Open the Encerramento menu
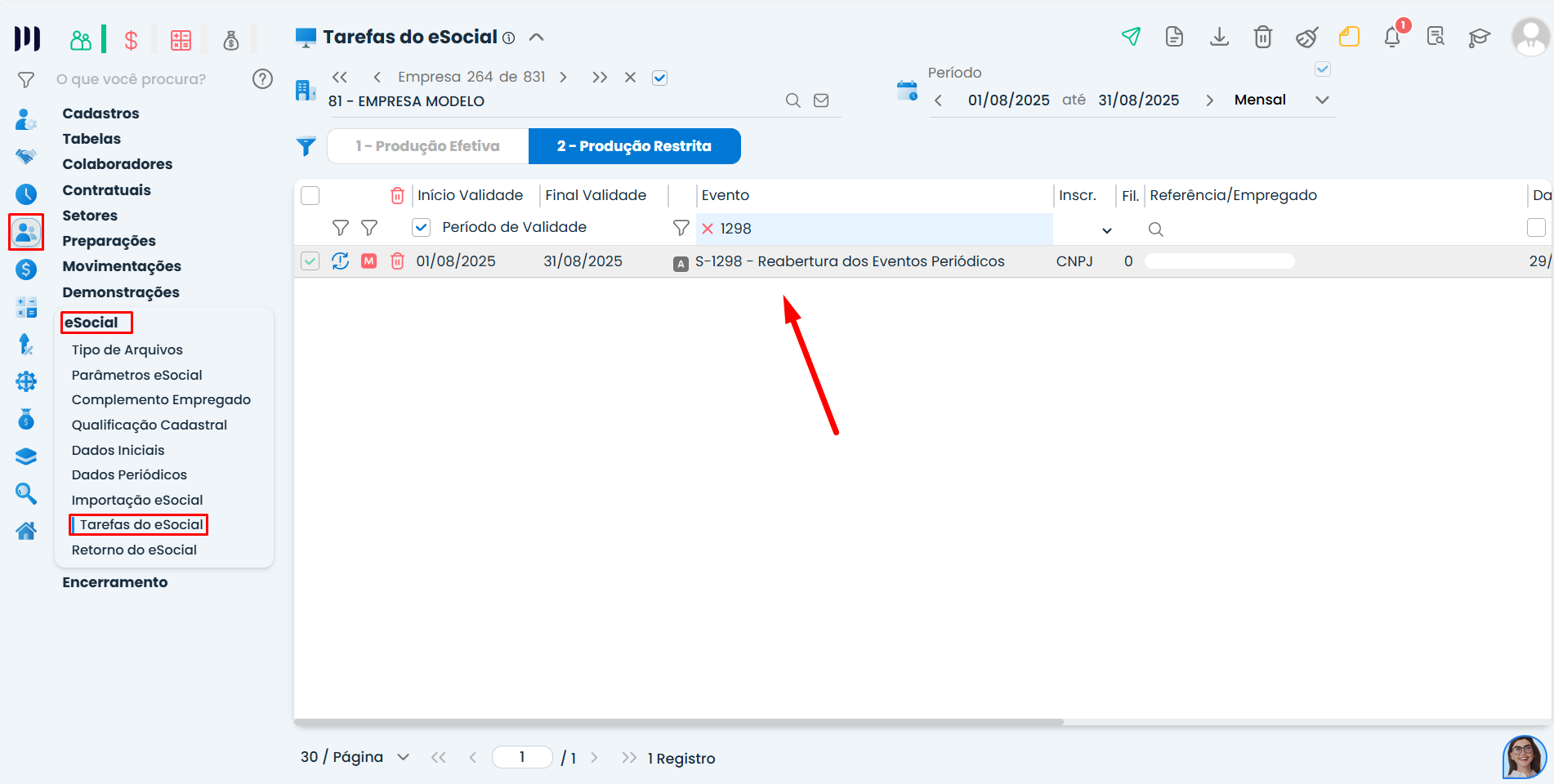Screen dimensions: 1554x784 point(115,582)
